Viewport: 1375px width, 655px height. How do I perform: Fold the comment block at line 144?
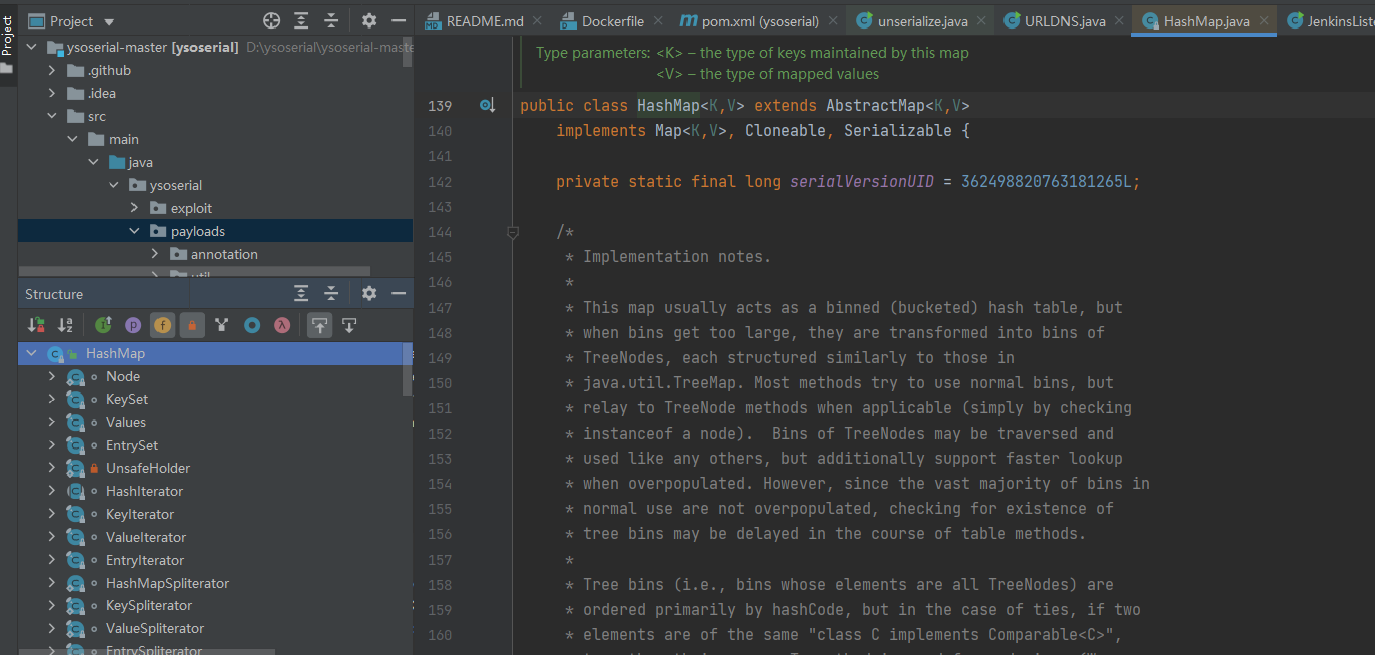[513, 232]
